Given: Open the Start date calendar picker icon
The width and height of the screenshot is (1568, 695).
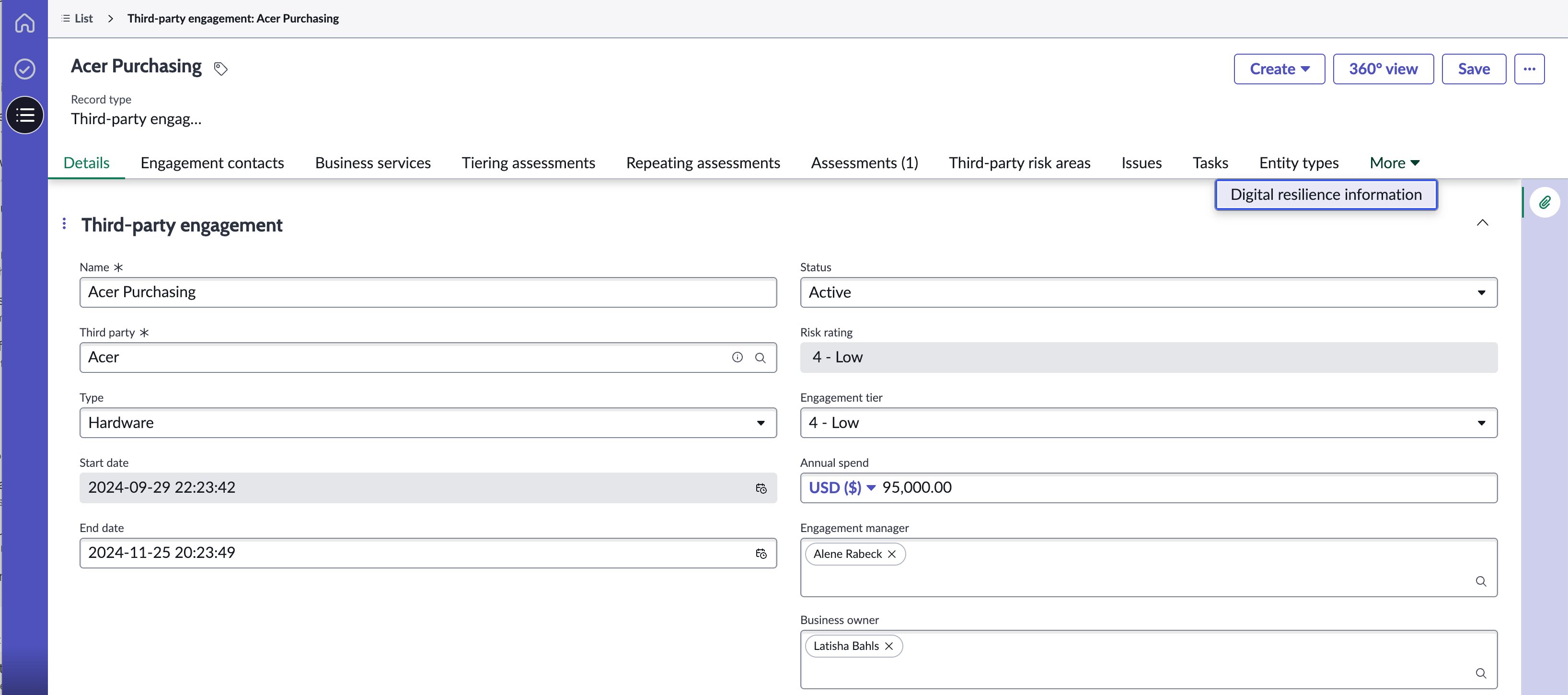Looking at the screenshot, I should coord(761,488).
